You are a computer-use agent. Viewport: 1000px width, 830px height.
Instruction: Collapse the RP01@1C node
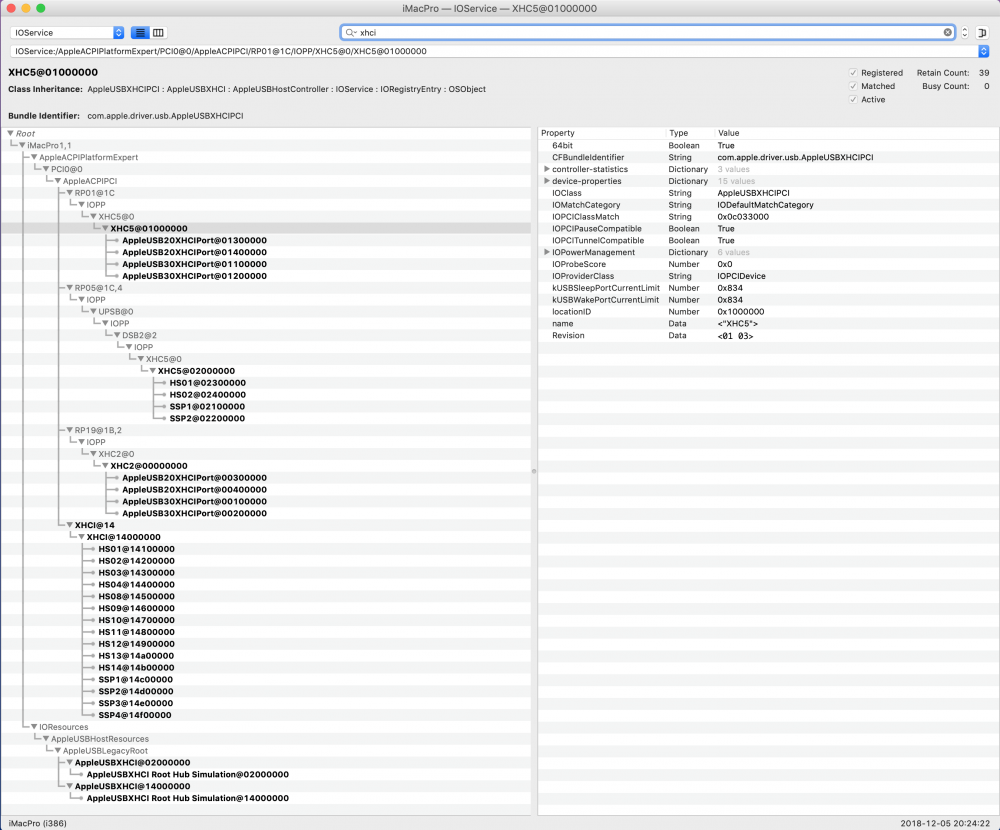pos(70,193)
